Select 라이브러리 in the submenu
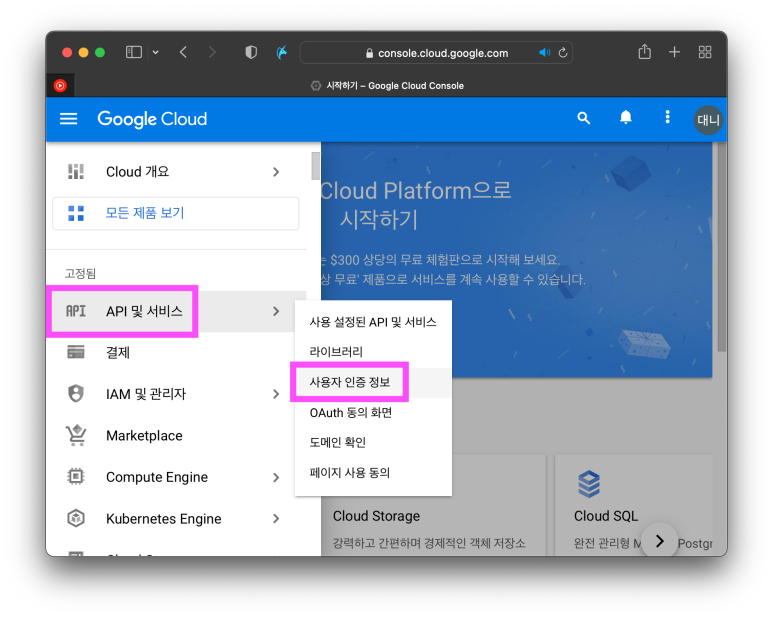 (x=373, y=352)
